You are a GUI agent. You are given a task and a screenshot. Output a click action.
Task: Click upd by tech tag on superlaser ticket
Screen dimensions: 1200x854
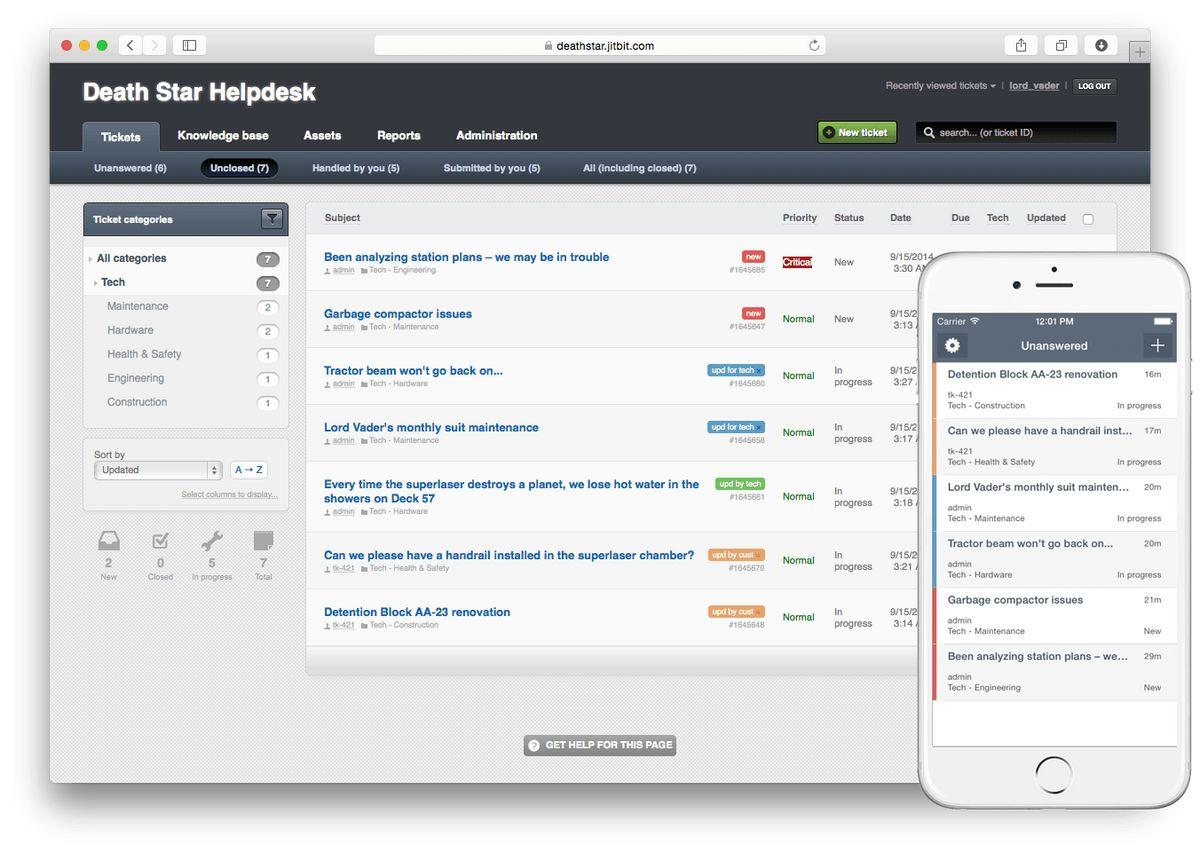coord(740,484)
